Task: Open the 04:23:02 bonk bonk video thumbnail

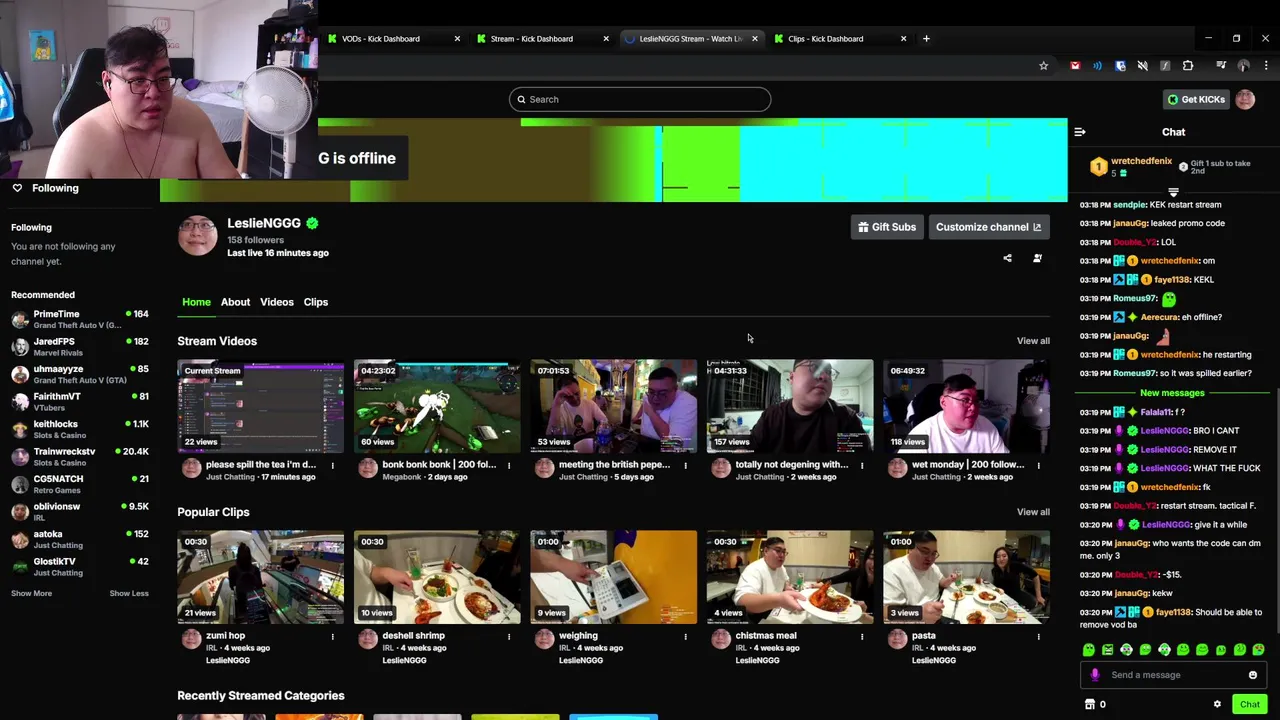Action: tap(437, 406)
